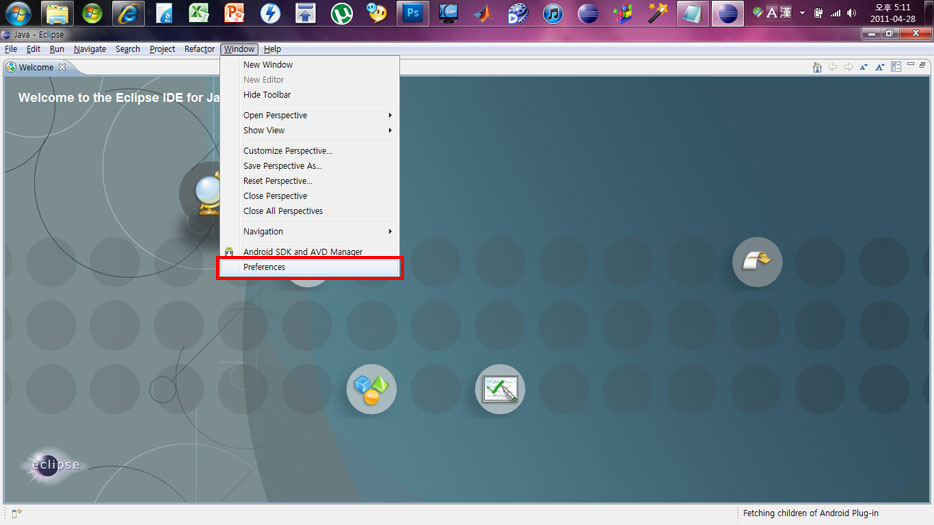Click the taskbar clock date 2011-04-28
The image size is (934, 525).
[x=892, y=19]
